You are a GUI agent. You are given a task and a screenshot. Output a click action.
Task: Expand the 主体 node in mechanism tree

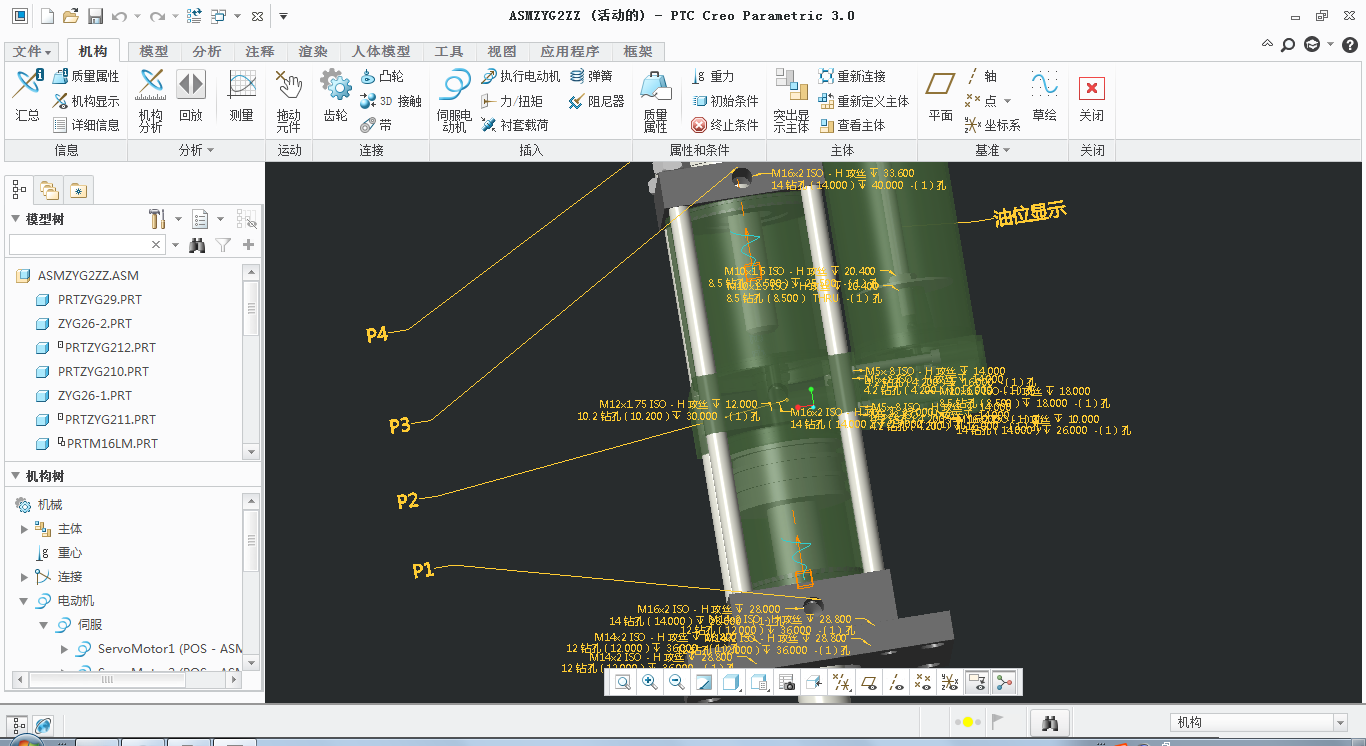coord(25,529)
